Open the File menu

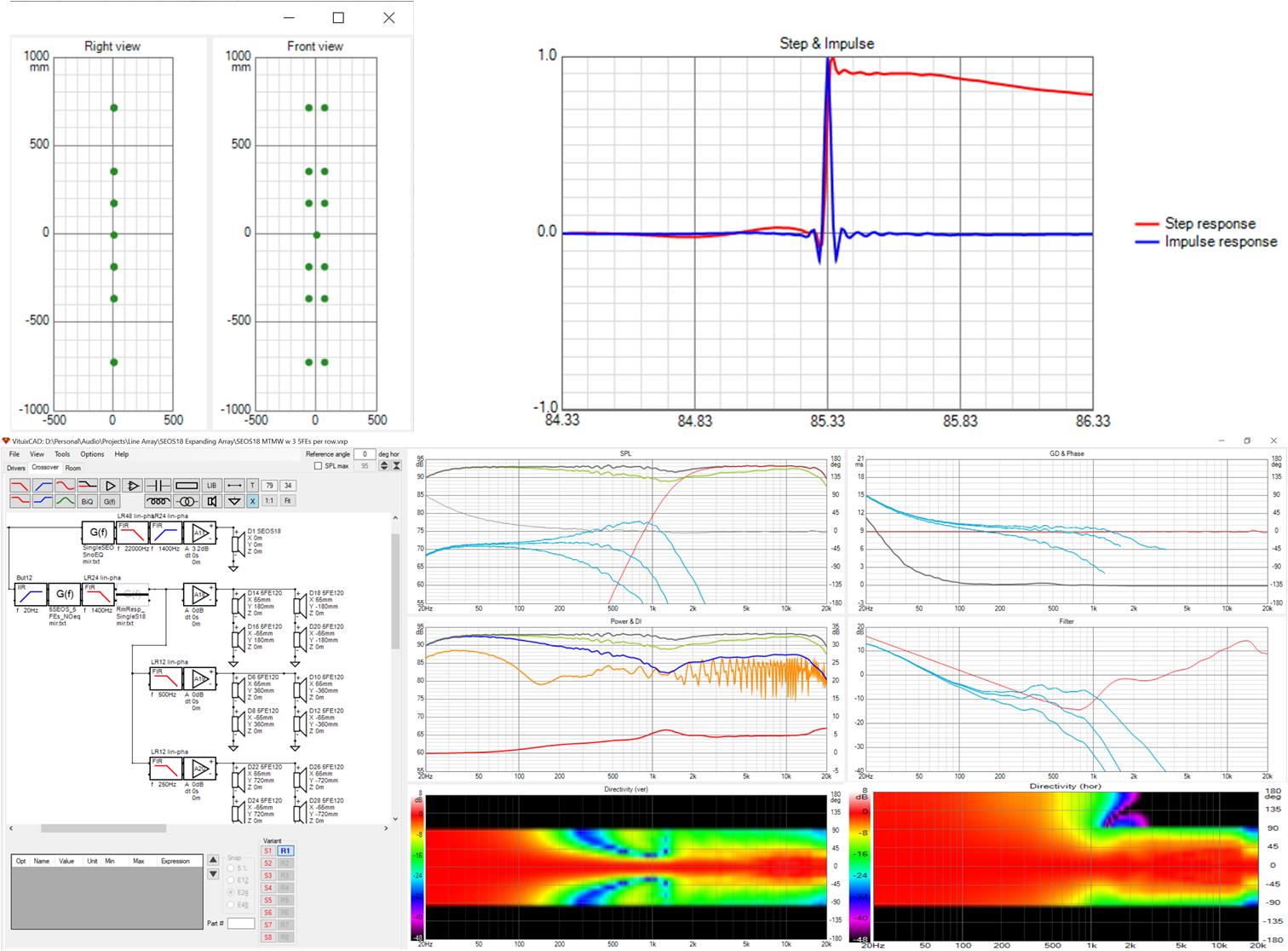14,454
